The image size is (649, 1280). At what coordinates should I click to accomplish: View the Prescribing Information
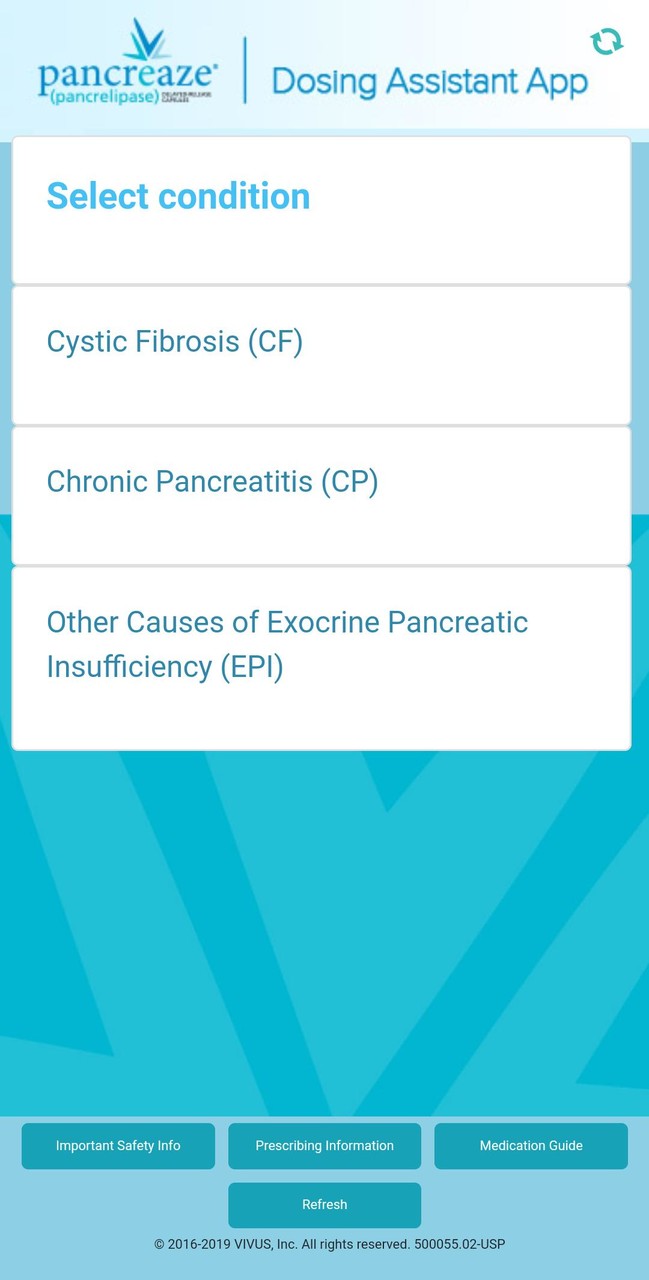(324, 1146)
